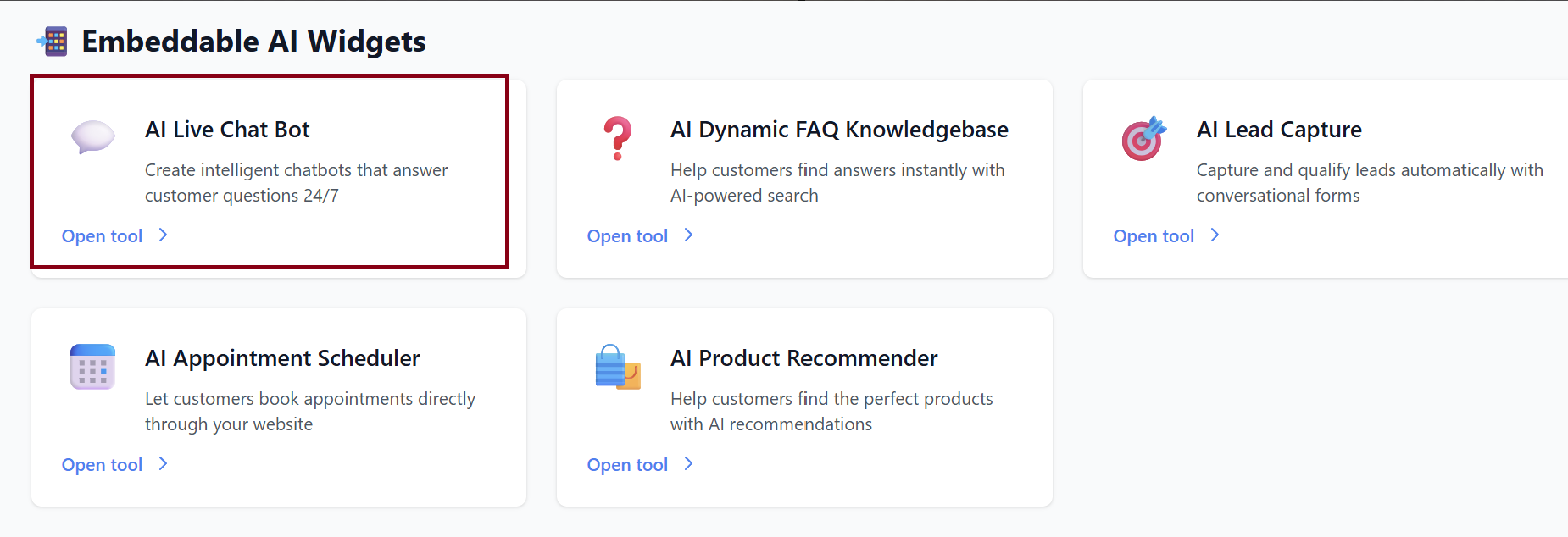Viewport: 1568px width, 537px height.
Task: Select the AI Dynamic FAQ Knowledgebase heading
Action: [839, 130]
